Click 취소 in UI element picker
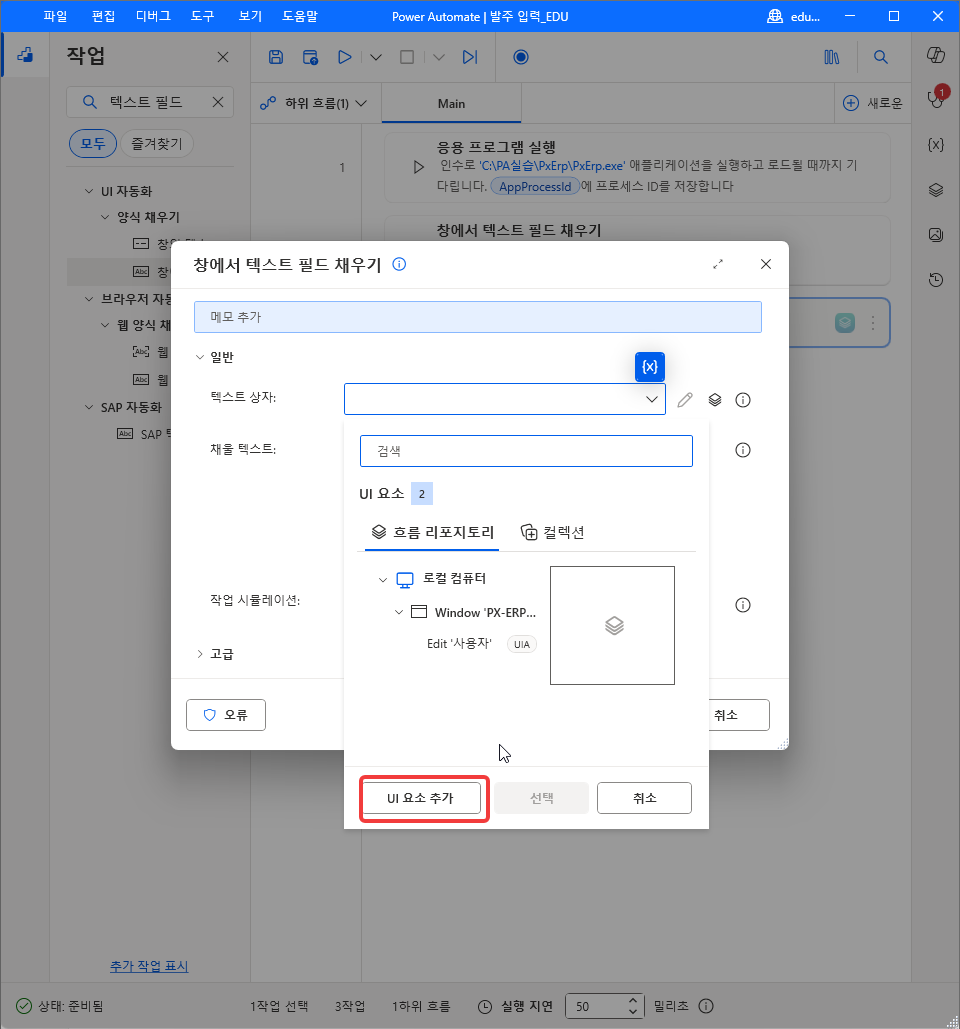This screenshot has height=1029, width=960. [x=644, y=798]
